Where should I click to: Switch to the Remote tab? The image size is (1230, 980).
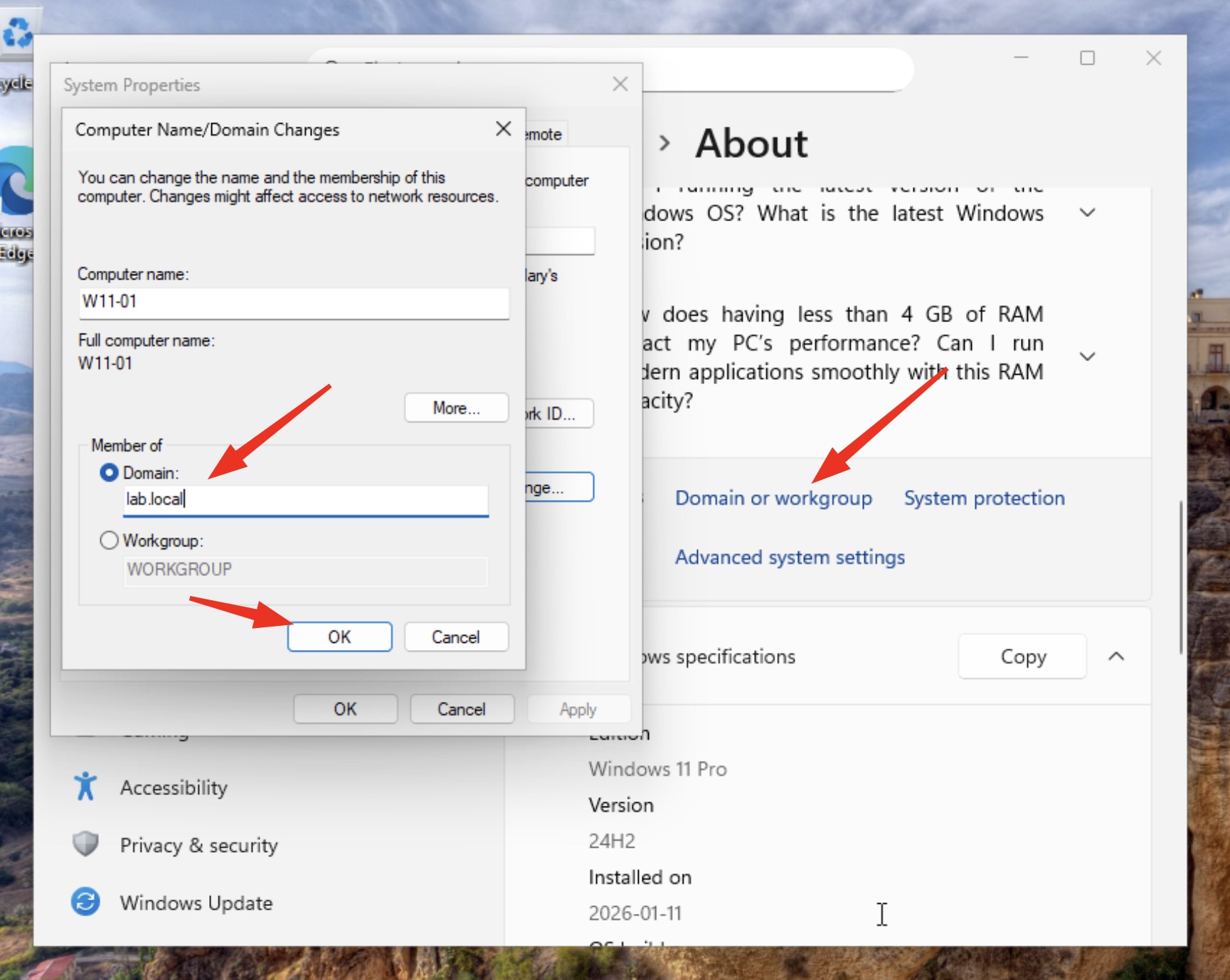(x=545, y=134)
